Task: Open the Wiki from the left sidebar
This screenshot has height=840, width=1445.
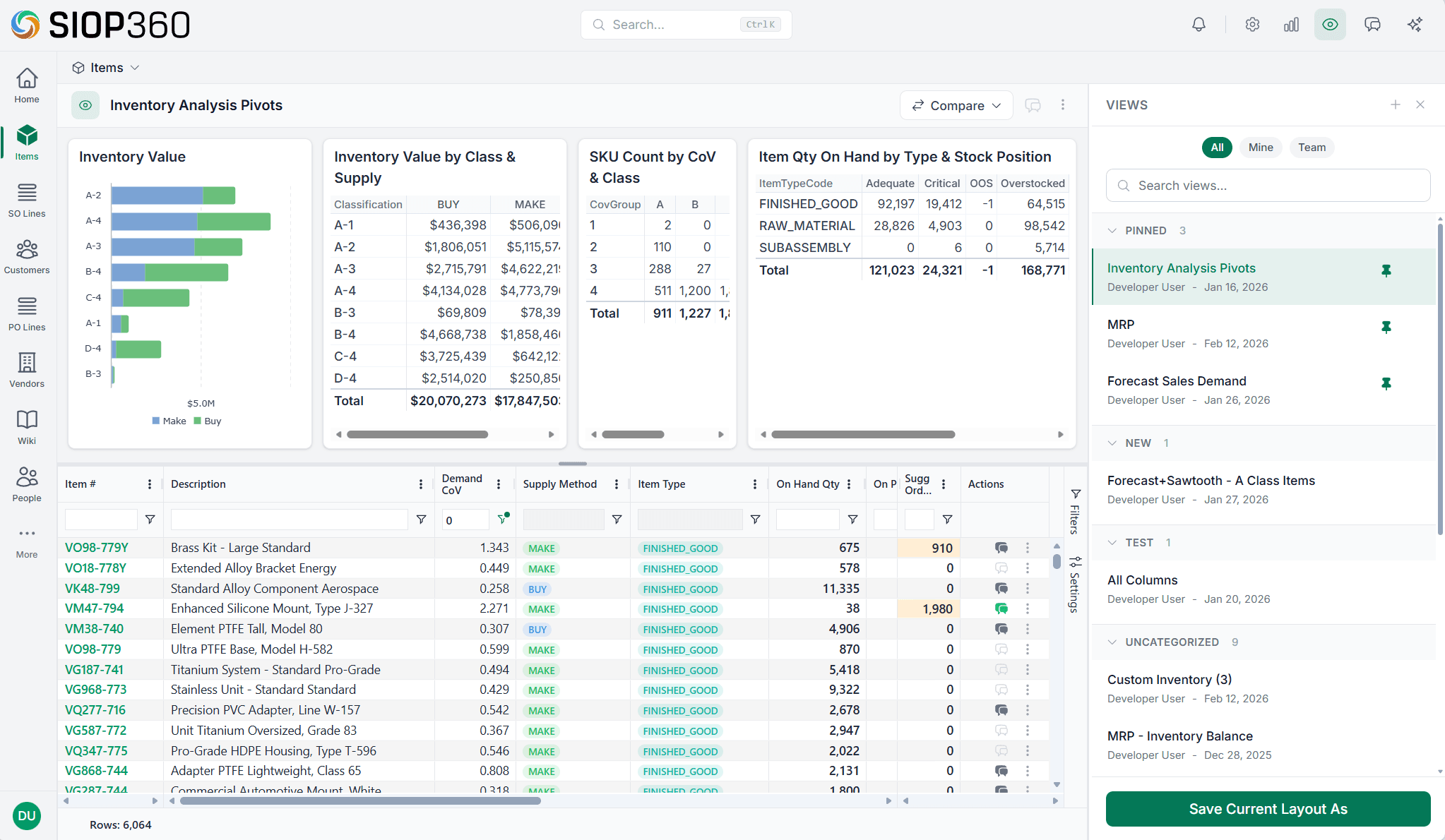Action: pos(26,426)
